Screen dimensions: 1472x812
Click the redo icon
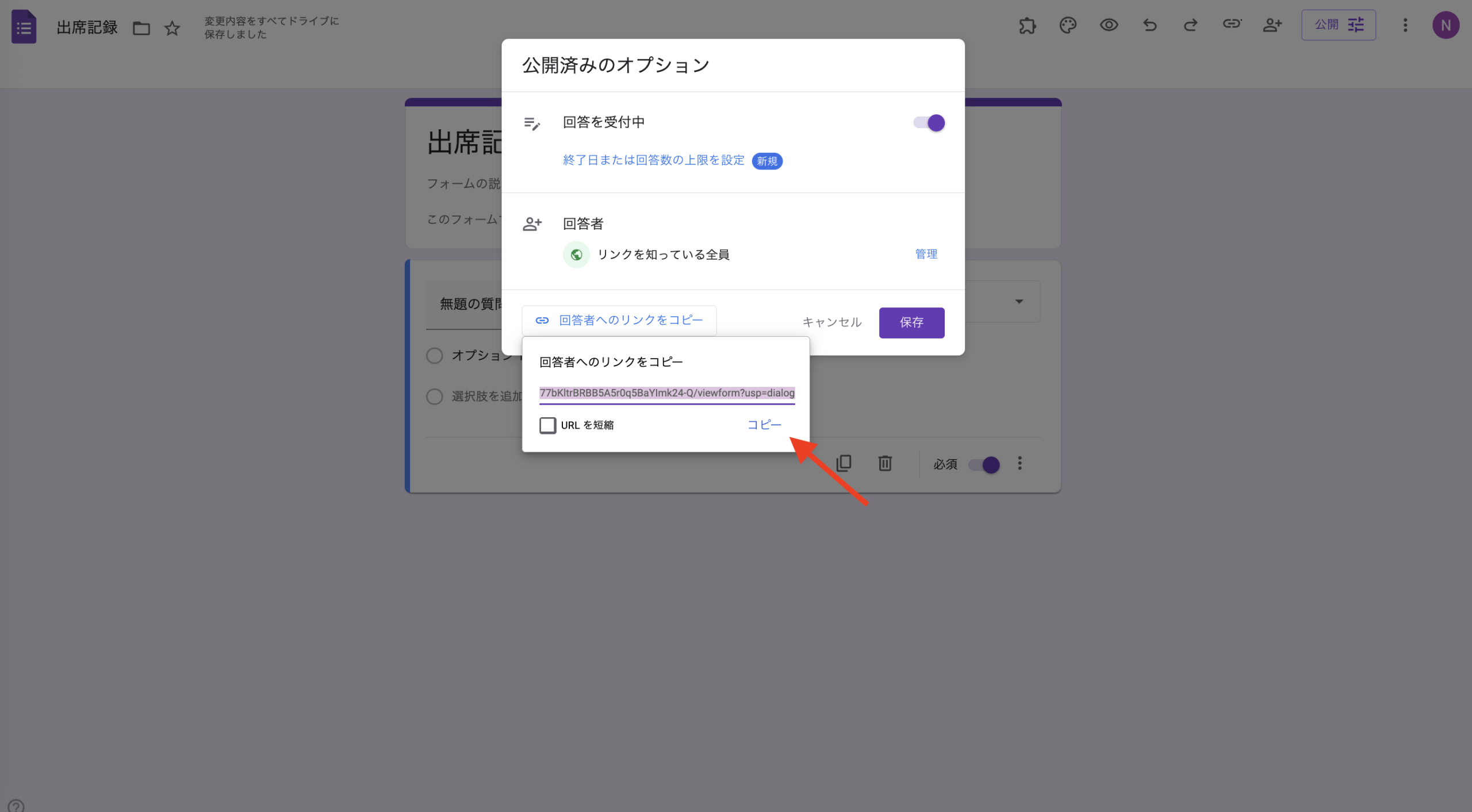[1190, 25]
